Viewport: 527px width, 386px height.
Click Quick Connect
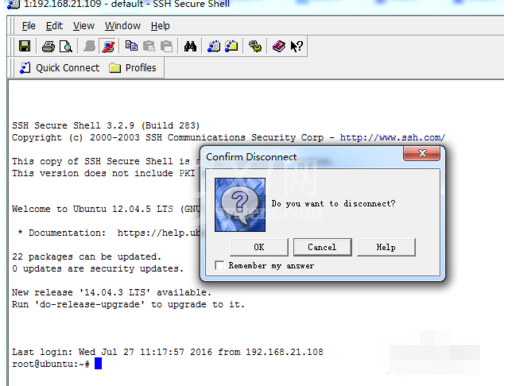point(59,68)
